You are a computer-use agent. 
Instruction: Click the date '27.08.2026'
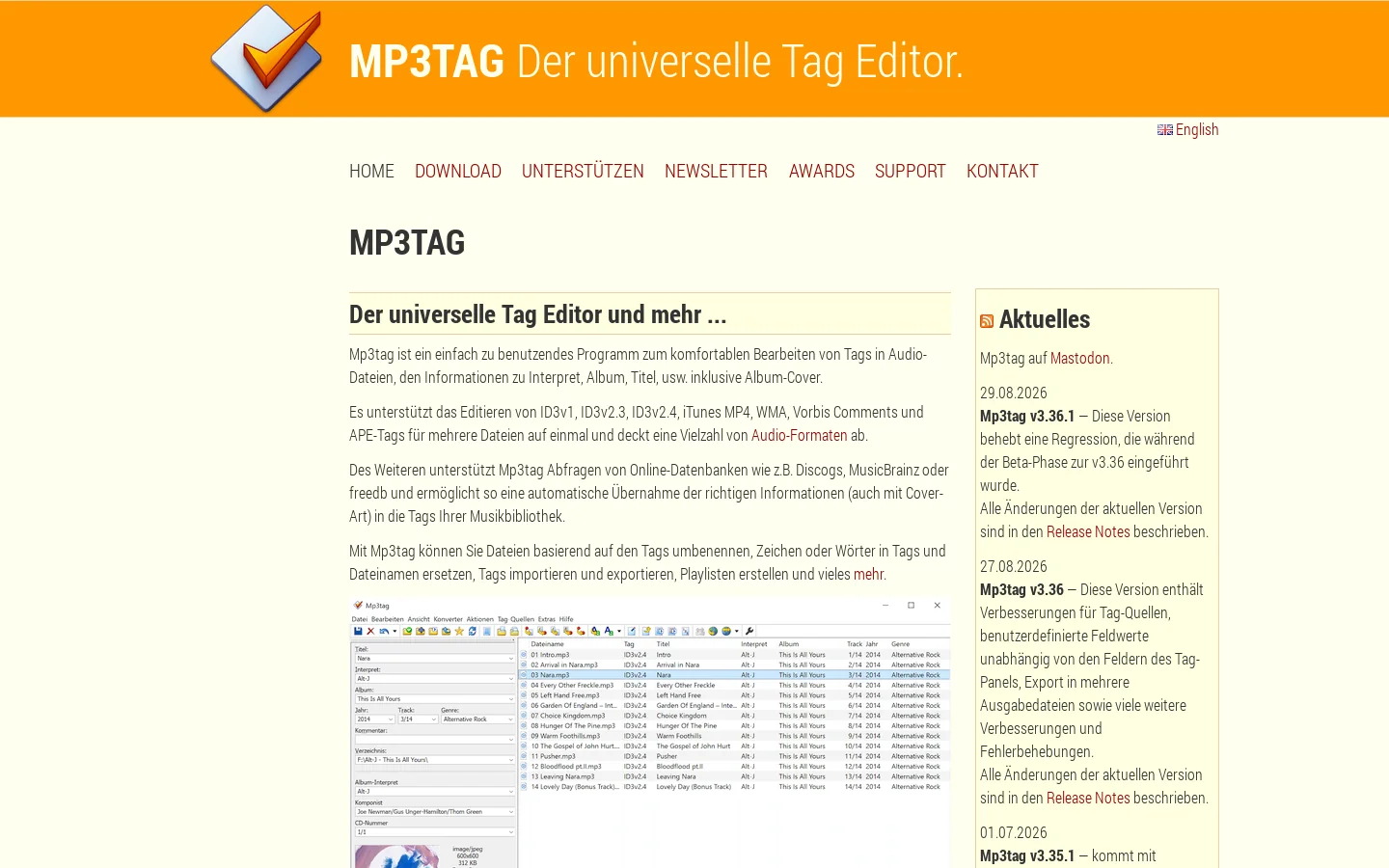pyautogui.click(x=1014, y=567)
